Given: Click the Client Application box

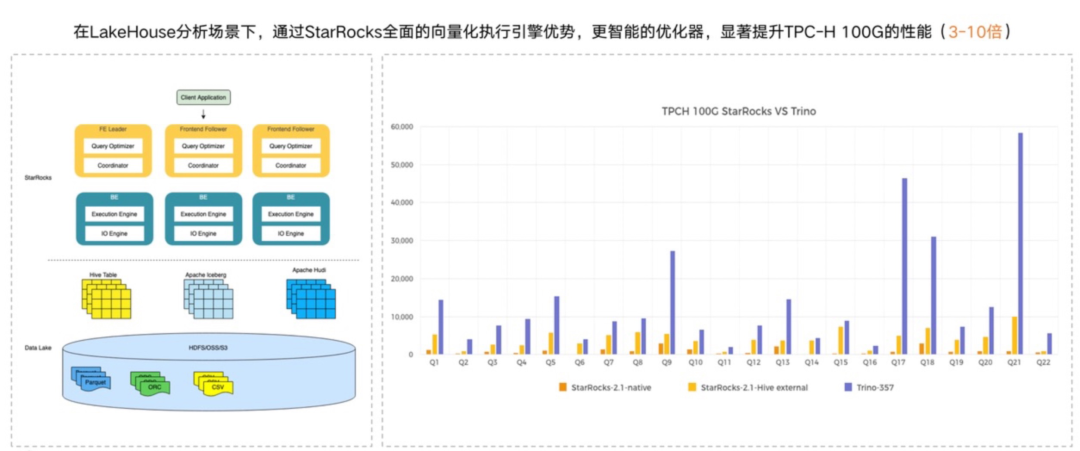Looking at the screenshot, I should point(202,98).
